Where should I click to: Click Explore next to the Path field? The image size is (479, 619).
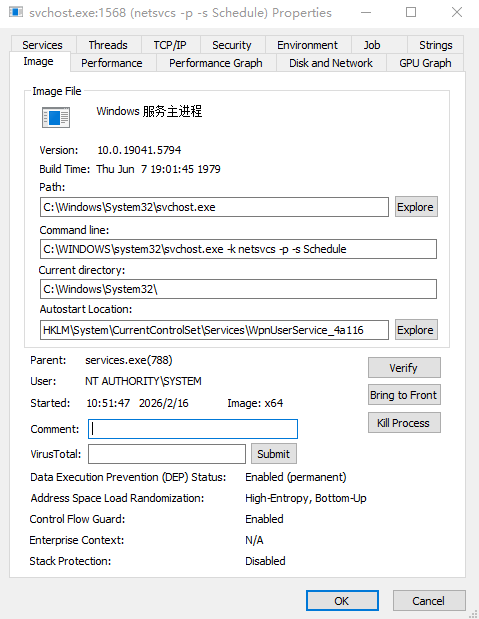click(x=416, y=207)
